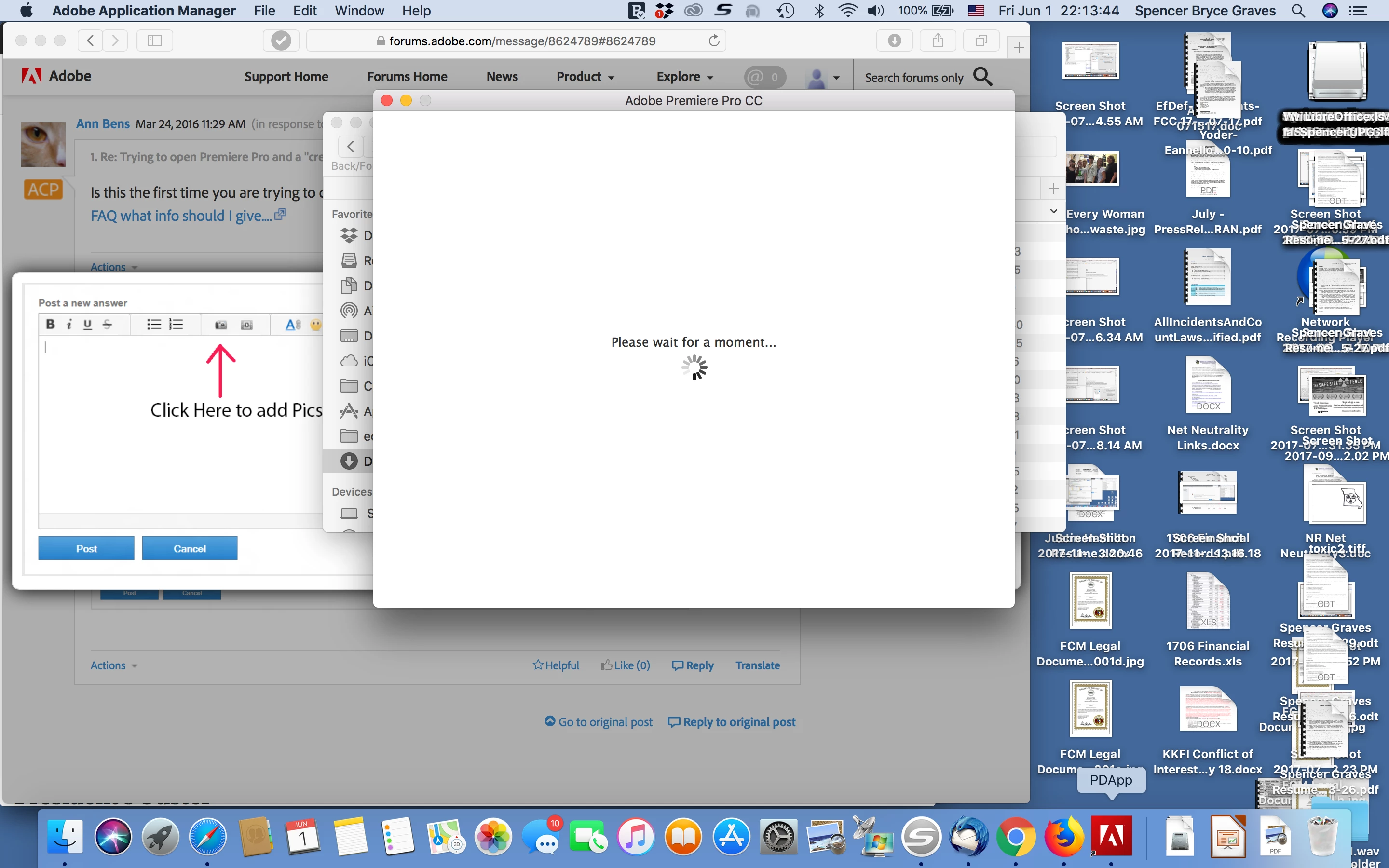Like the forum post
The width and height of the screenshot is (1389, 868).
(626, 665)
